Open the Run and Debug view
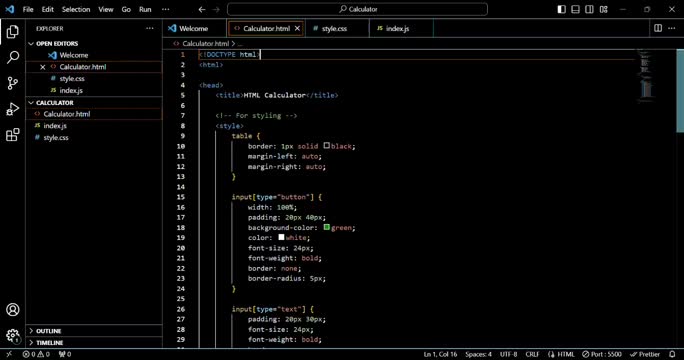Viewport: 684px width, 360px height. (13, 109)
